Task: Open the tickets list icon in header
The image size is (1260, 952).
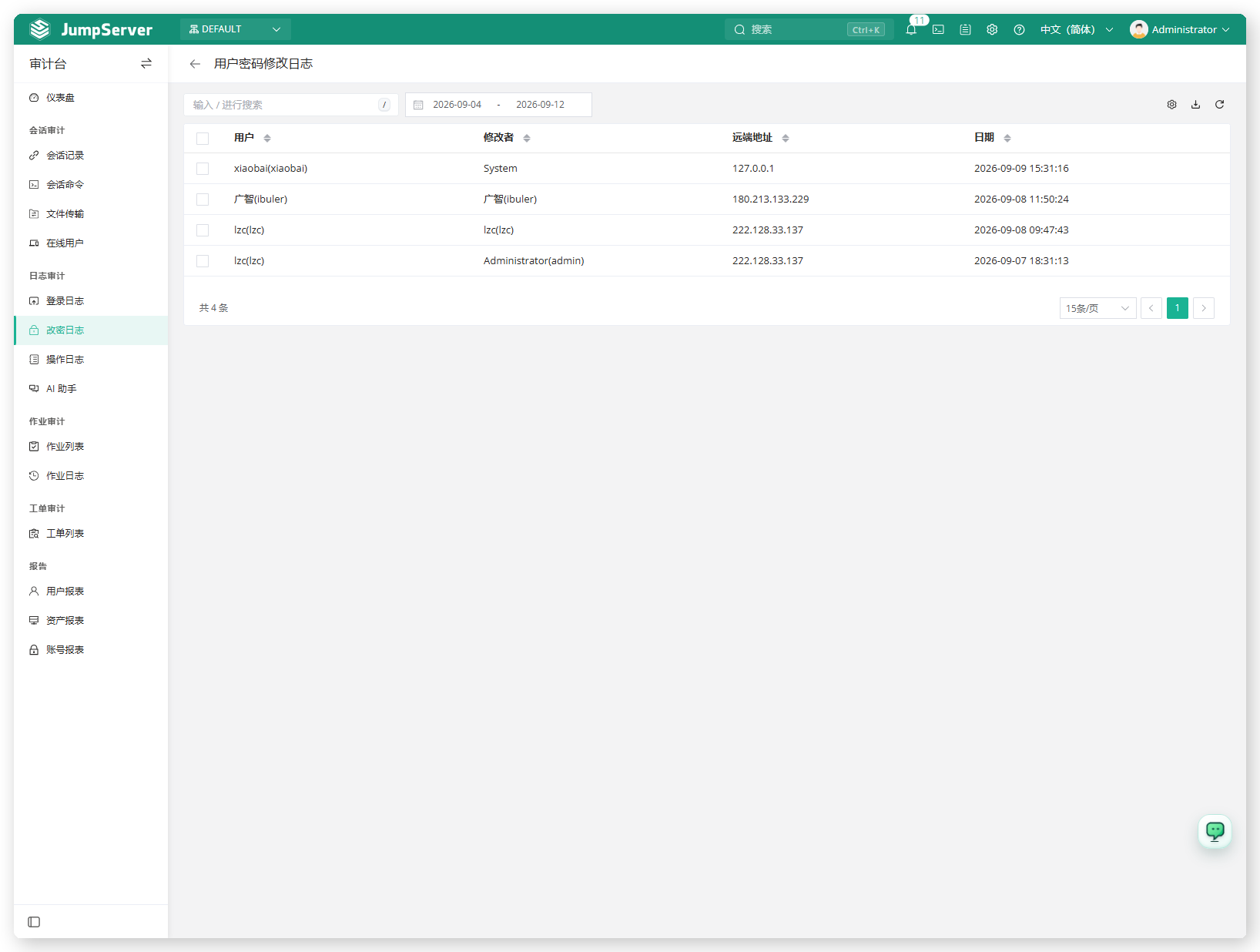Action: 965,29
